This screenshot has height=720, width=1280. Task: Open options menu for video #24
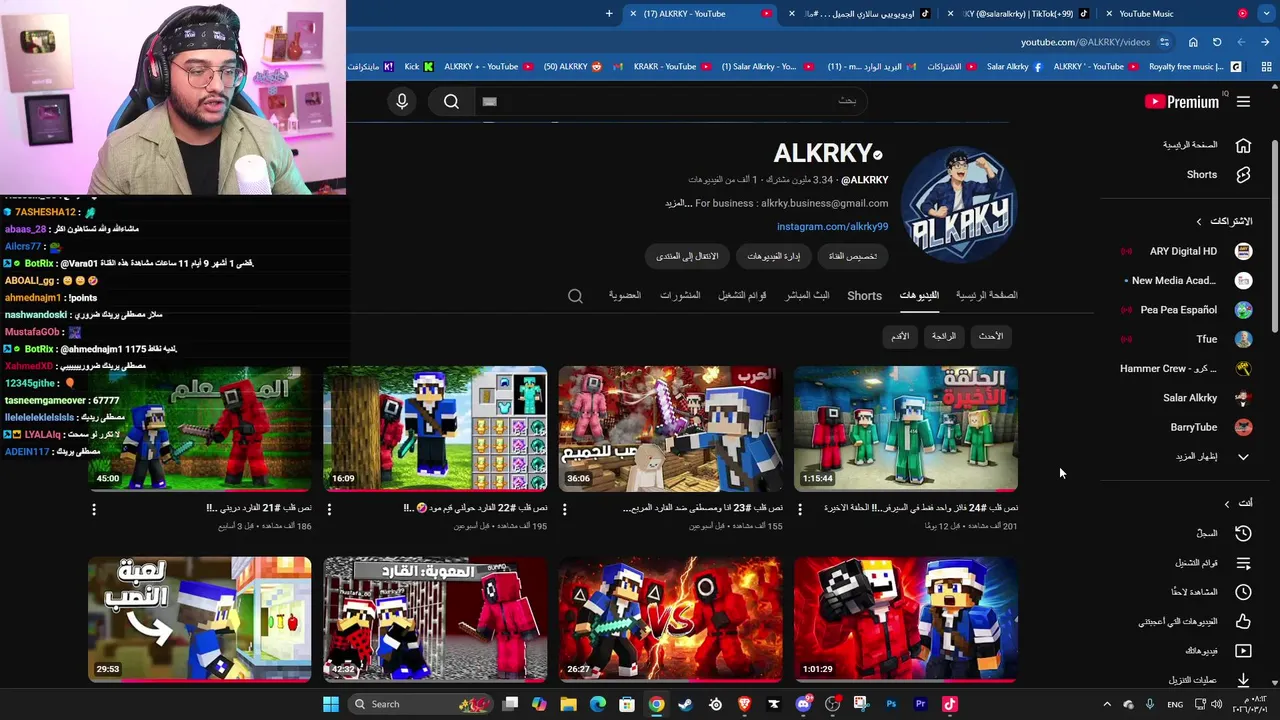800,509
